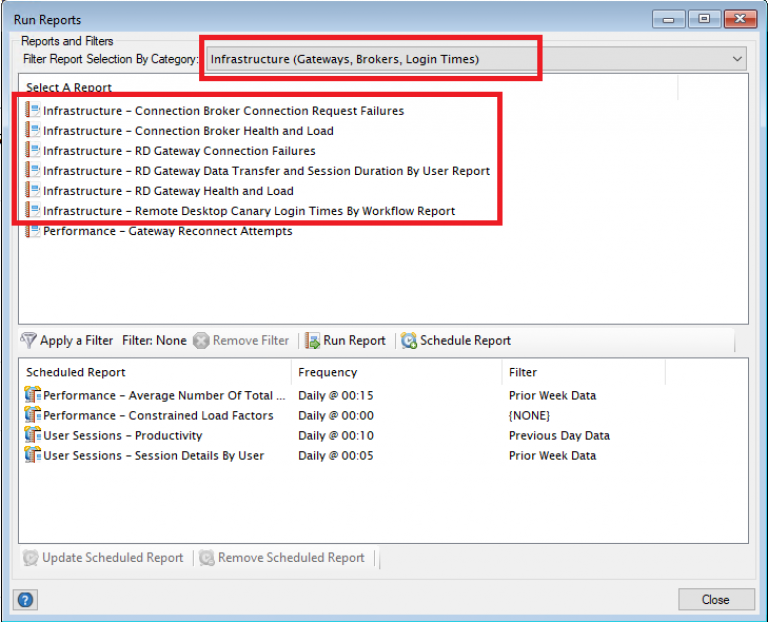Click the dropdown arrow of category filter
This screenshot has height=622, width=768.
(x=737, y=59)
